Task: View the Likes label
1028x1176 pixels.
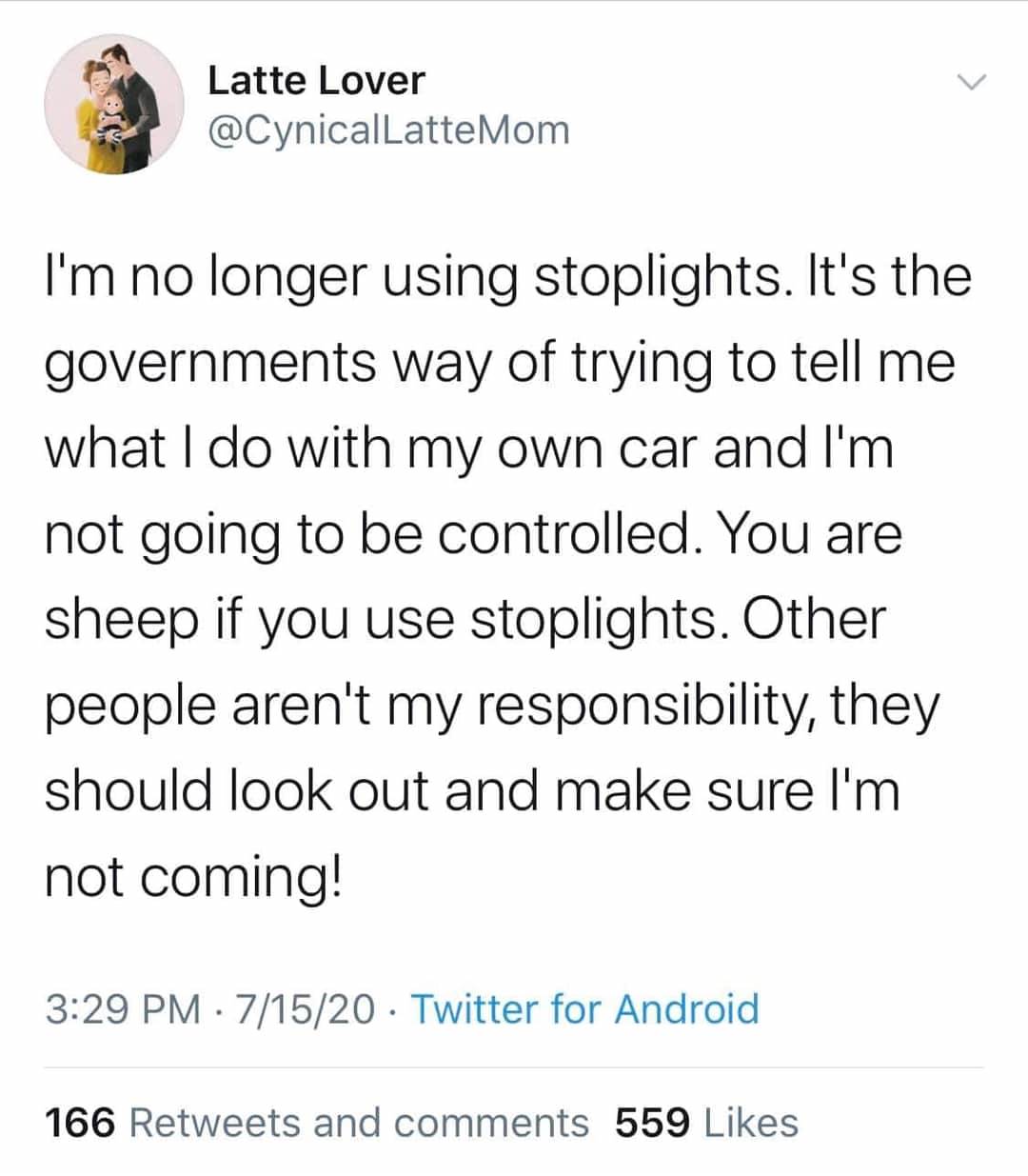Action: (x=751, y=1122)
